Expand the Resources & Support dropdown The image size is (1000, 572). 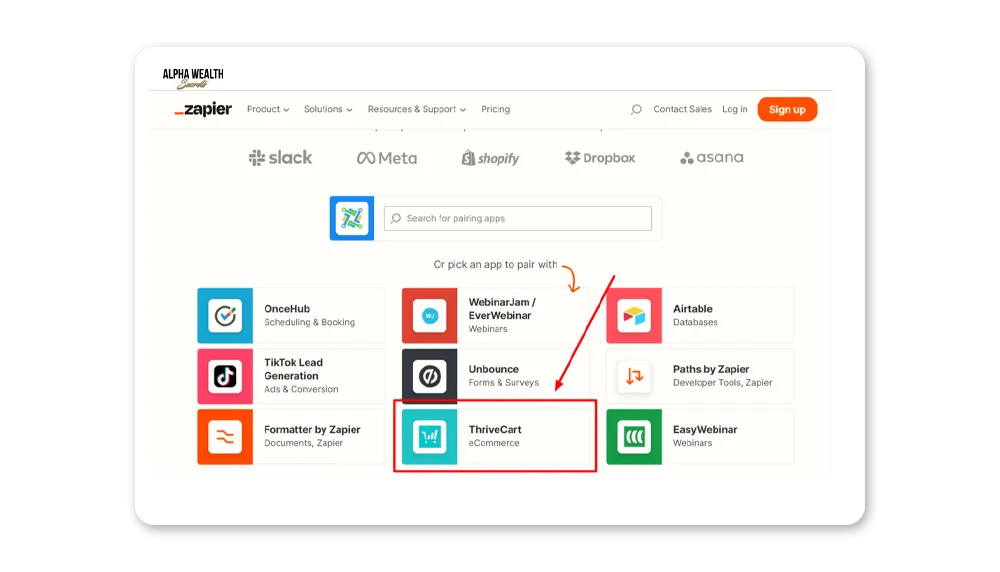[416, 109]
